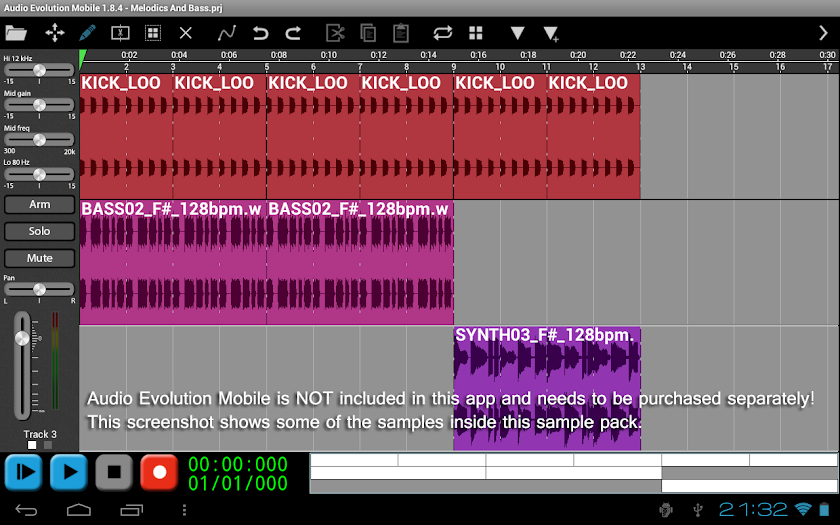Arm Track 3 for recording

[40, 205]
